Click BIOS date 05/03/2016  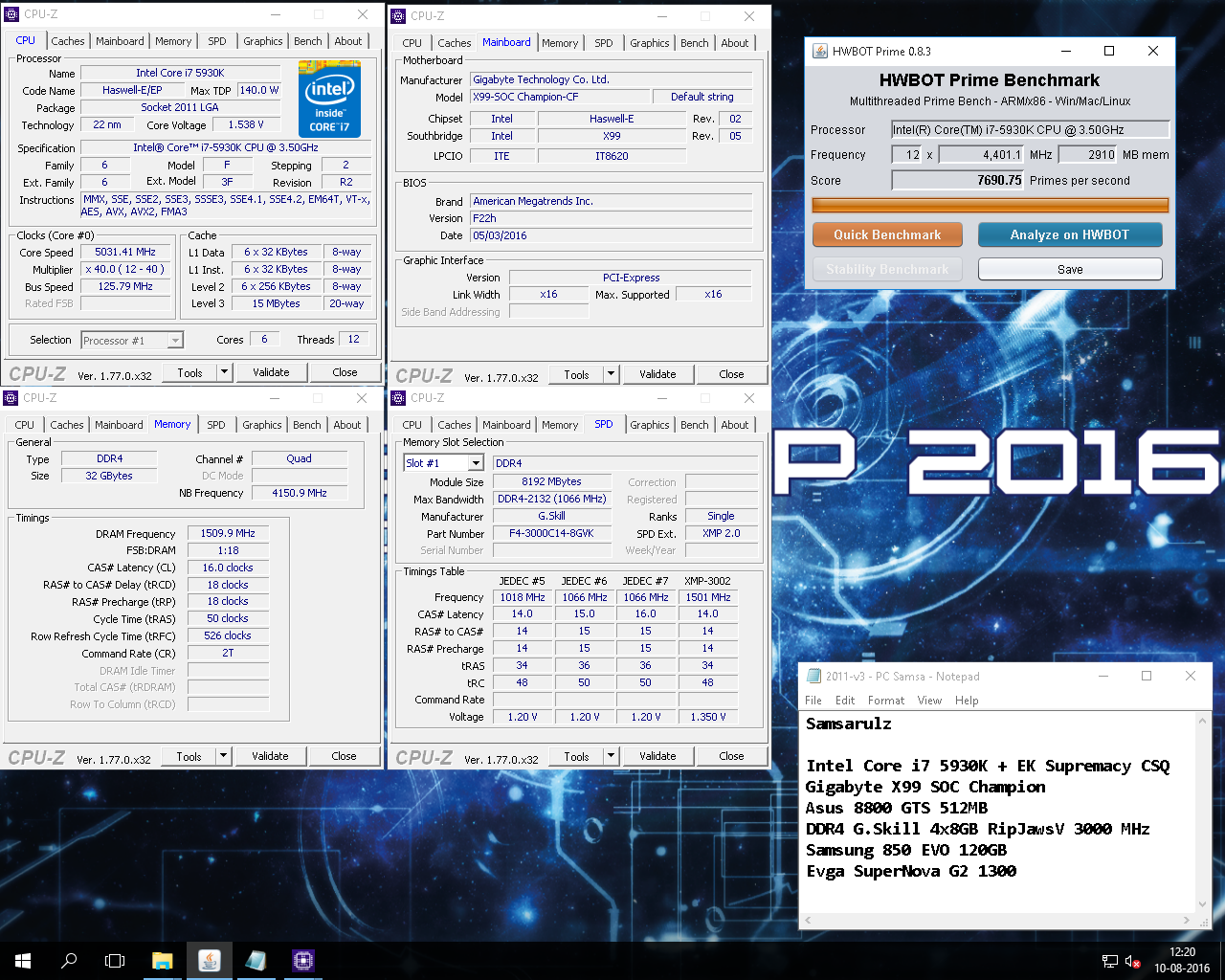pos(611,235)
